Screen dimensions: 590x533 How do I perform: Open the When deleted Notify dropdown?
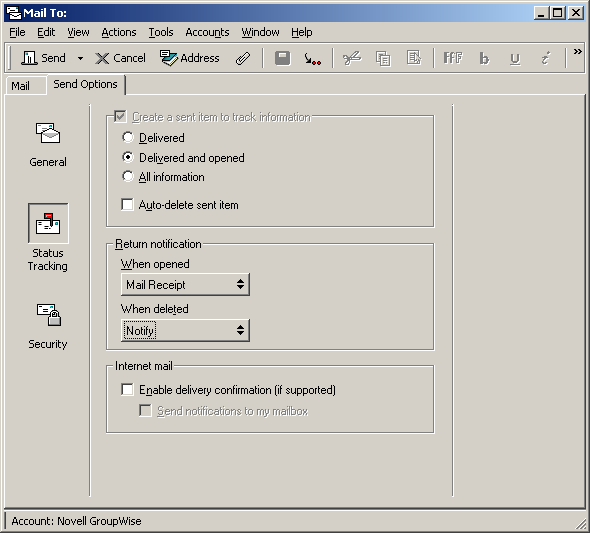[x=185, y=330]
